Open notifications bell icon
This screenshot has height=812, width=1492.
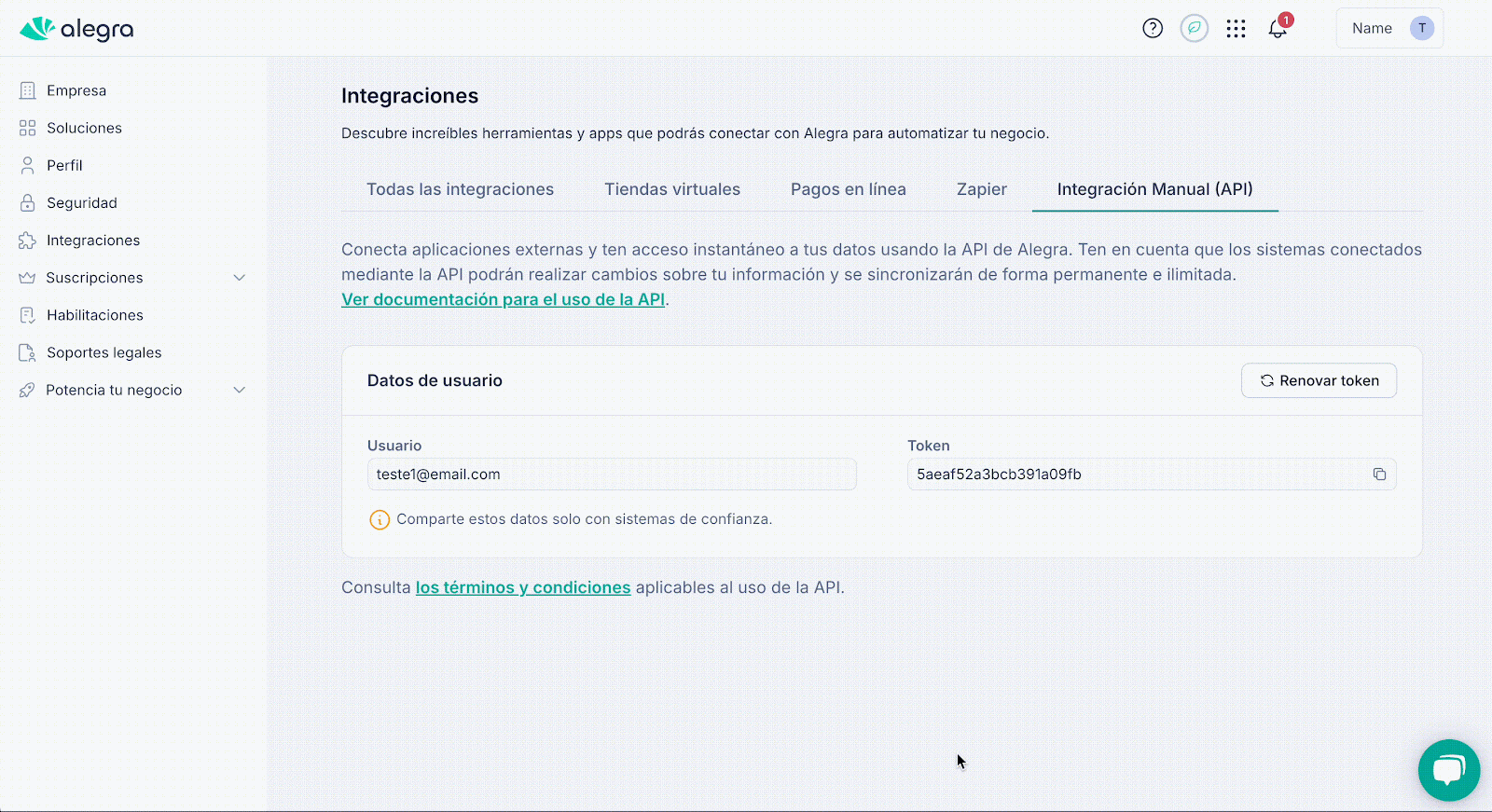point(1278,30)
